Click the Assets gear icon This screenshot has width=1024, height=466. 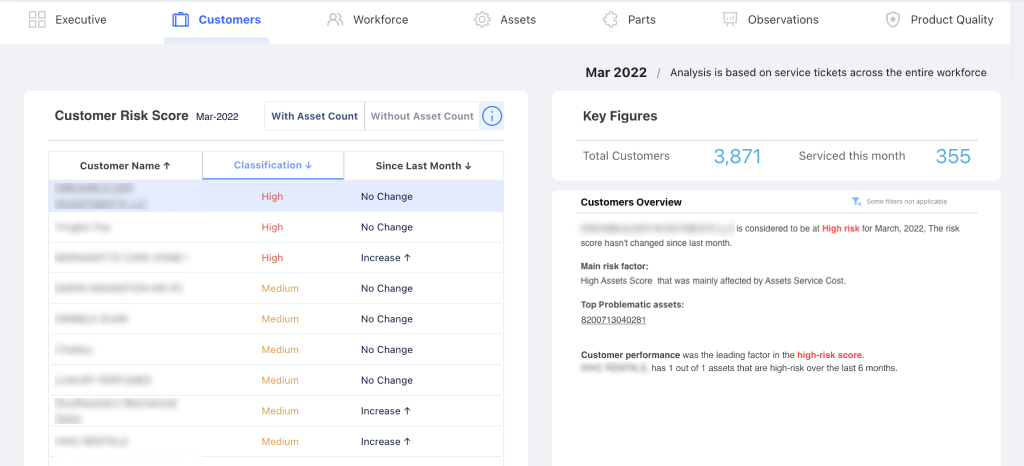coord(482,19)
